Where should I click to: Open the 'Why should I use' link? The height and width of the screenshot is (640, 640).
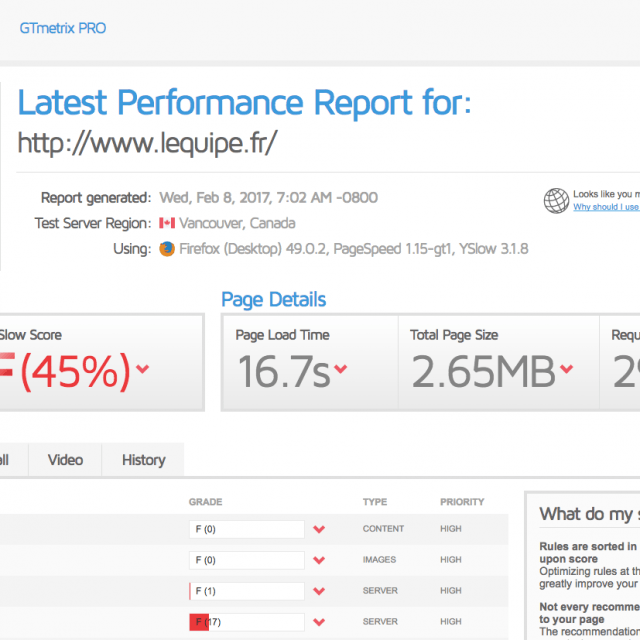pyautogui.click(x=606, y=207)
